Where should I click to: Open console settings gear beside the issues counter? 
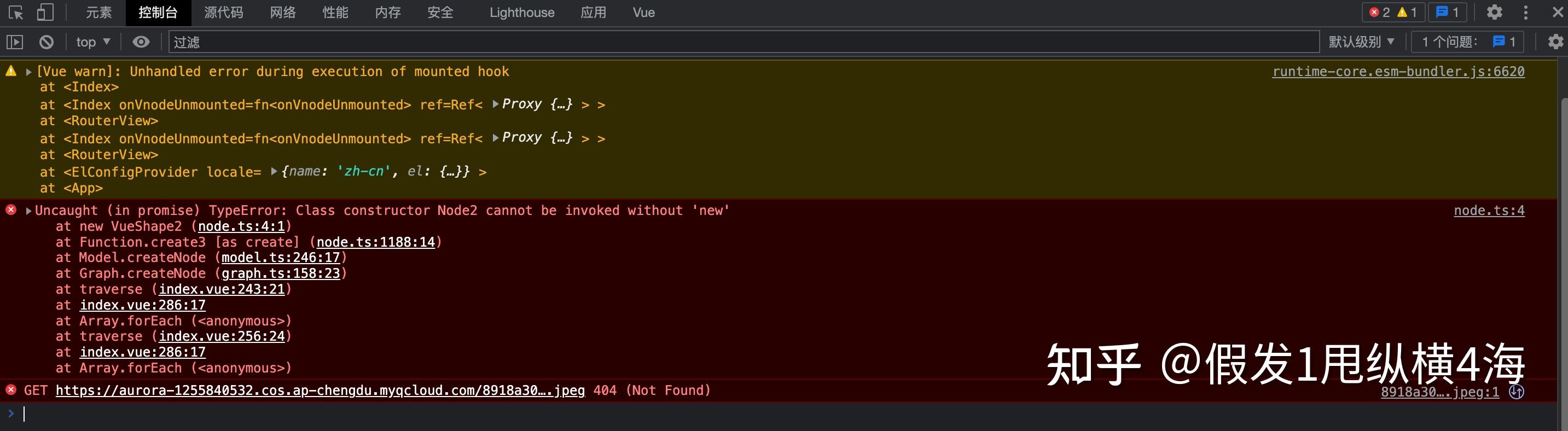(1555, 42)
